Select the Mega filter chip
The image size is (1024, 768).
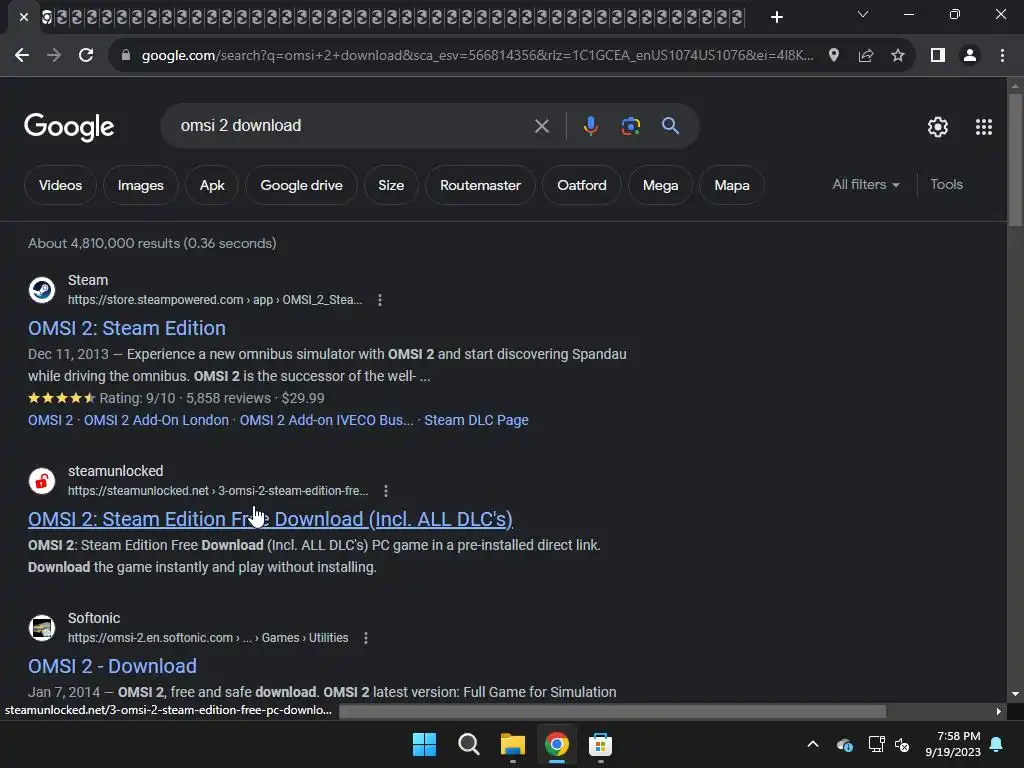coord(660,185)
